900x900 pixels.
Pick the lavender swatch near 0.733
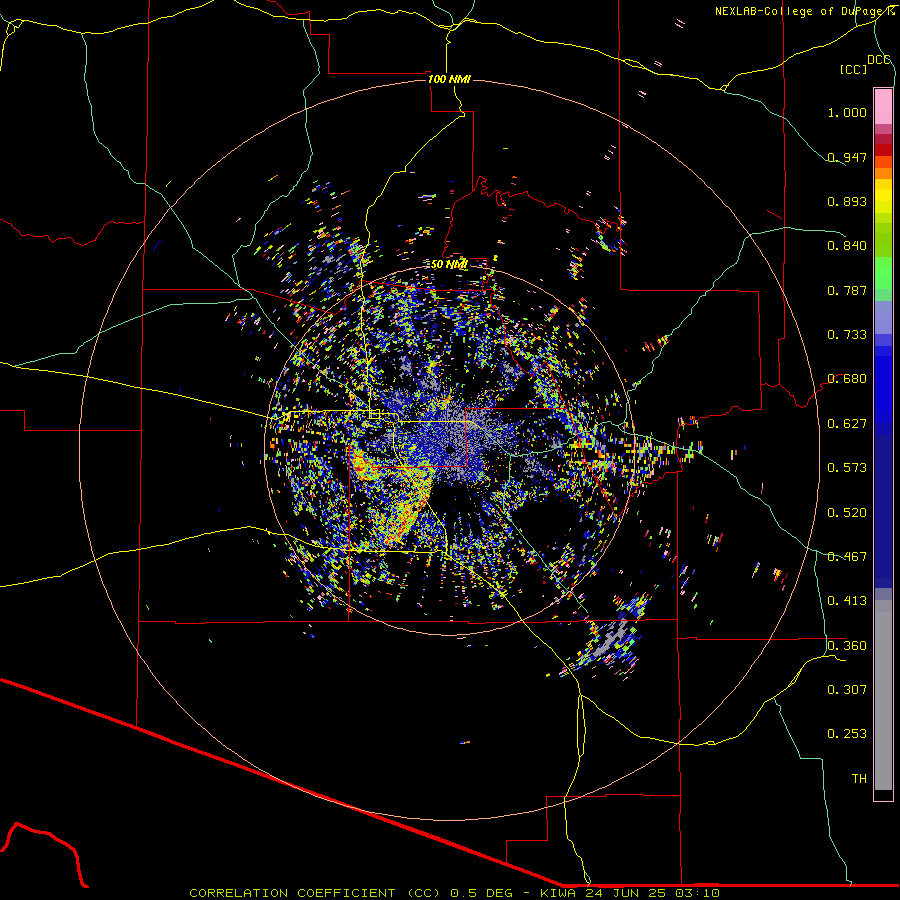click(x=883, y=317)
